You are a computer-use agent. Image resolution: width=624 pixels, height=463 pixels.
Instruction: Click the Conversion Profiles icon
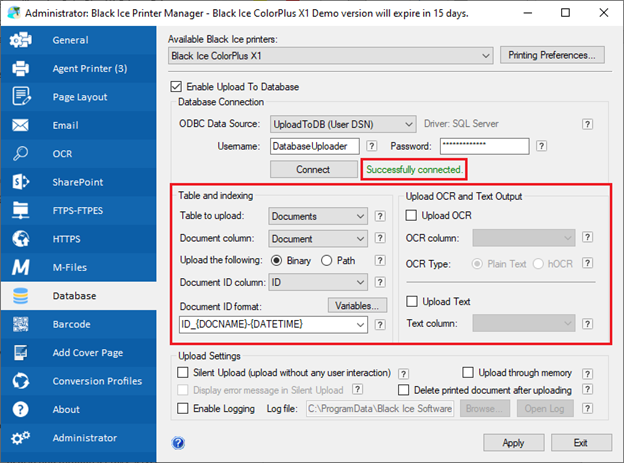21,381
